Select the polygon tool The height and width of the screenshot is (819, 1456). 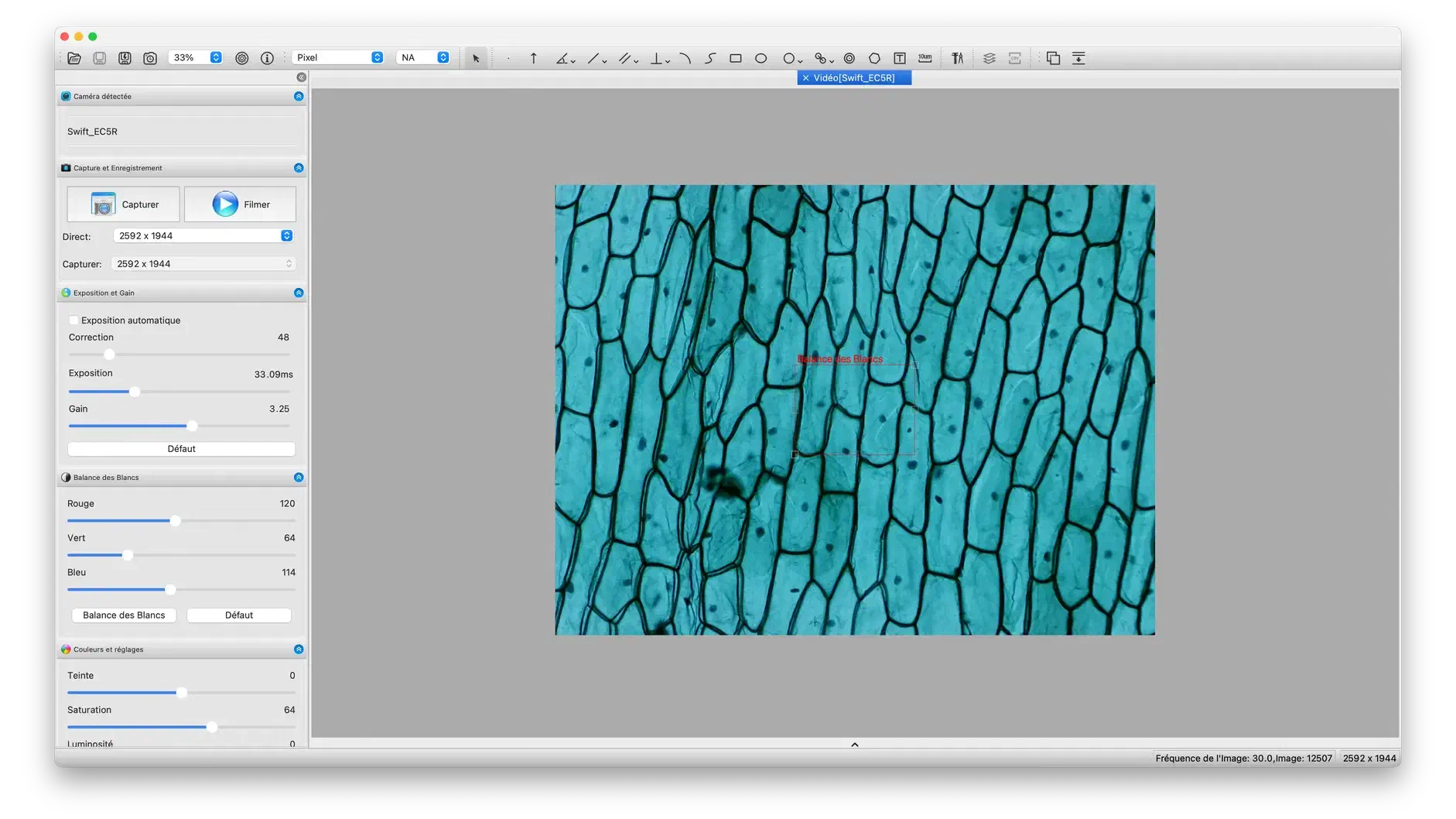(874, 58)
